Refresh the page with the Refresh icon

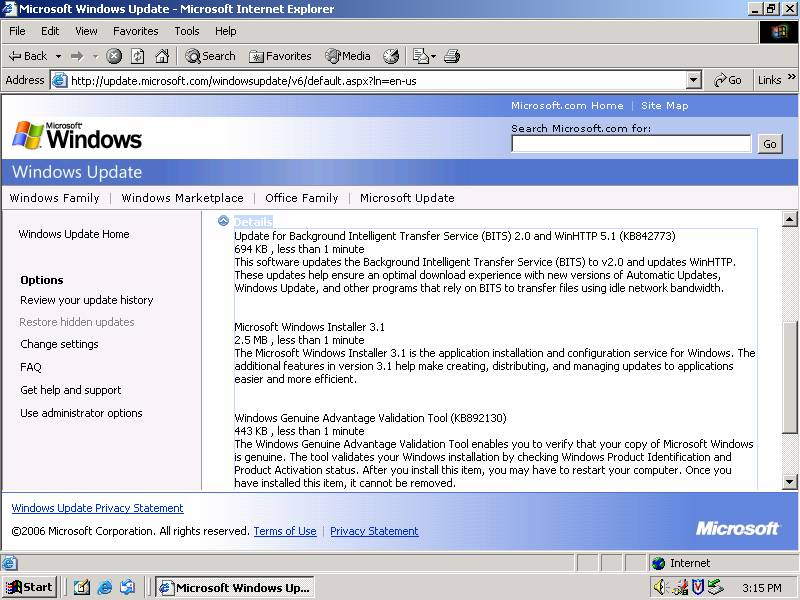[138, 56]
